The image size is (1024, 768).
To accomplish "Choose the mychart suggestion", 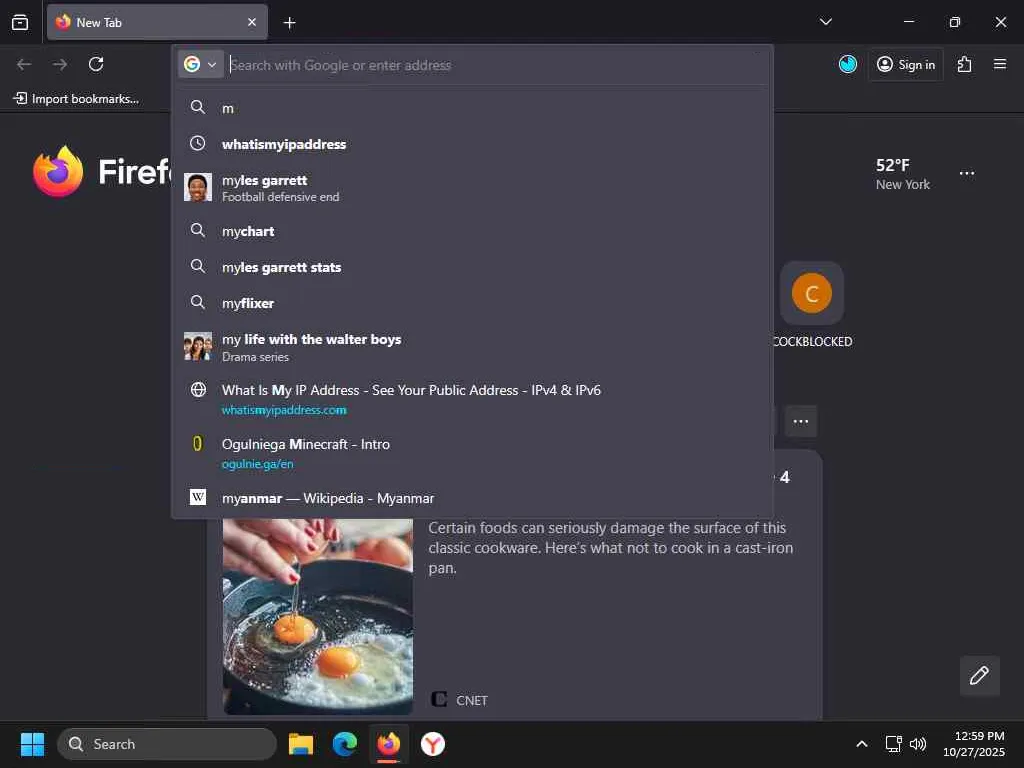I will click(472, 231).
